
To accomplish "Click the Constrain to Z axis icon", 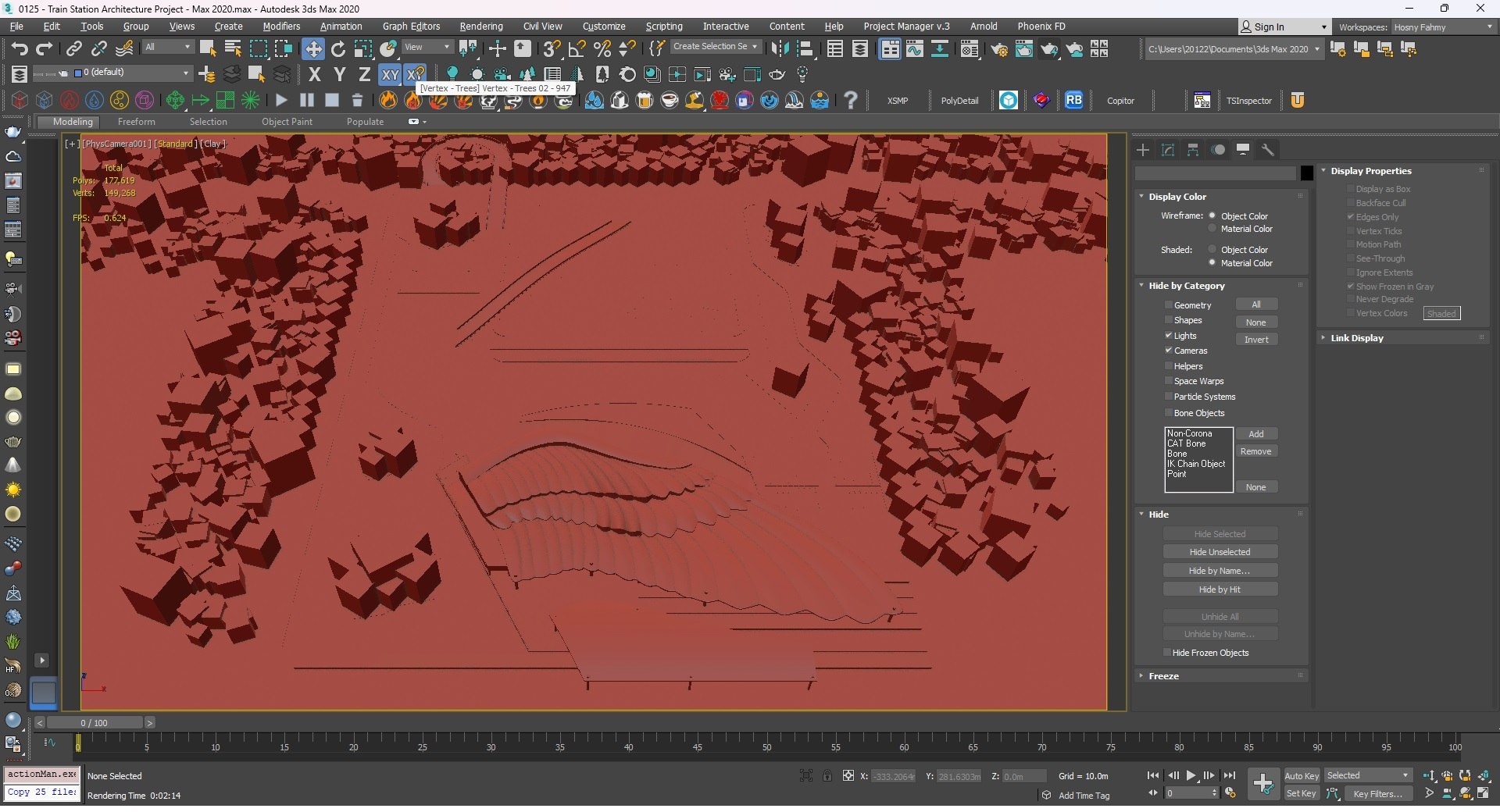I will click(364, 75).
